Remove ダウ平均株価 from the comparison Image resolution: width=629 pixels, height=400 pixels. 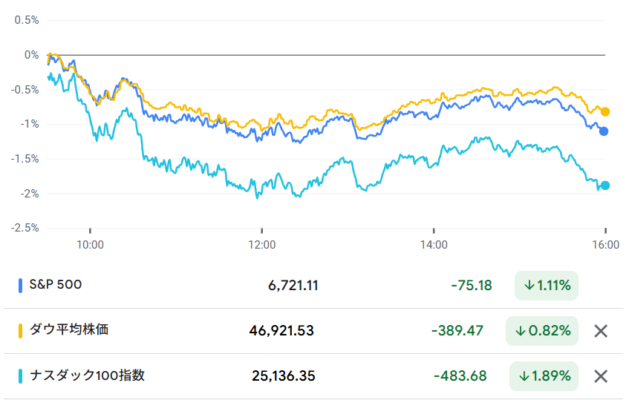tap(600, 331)
